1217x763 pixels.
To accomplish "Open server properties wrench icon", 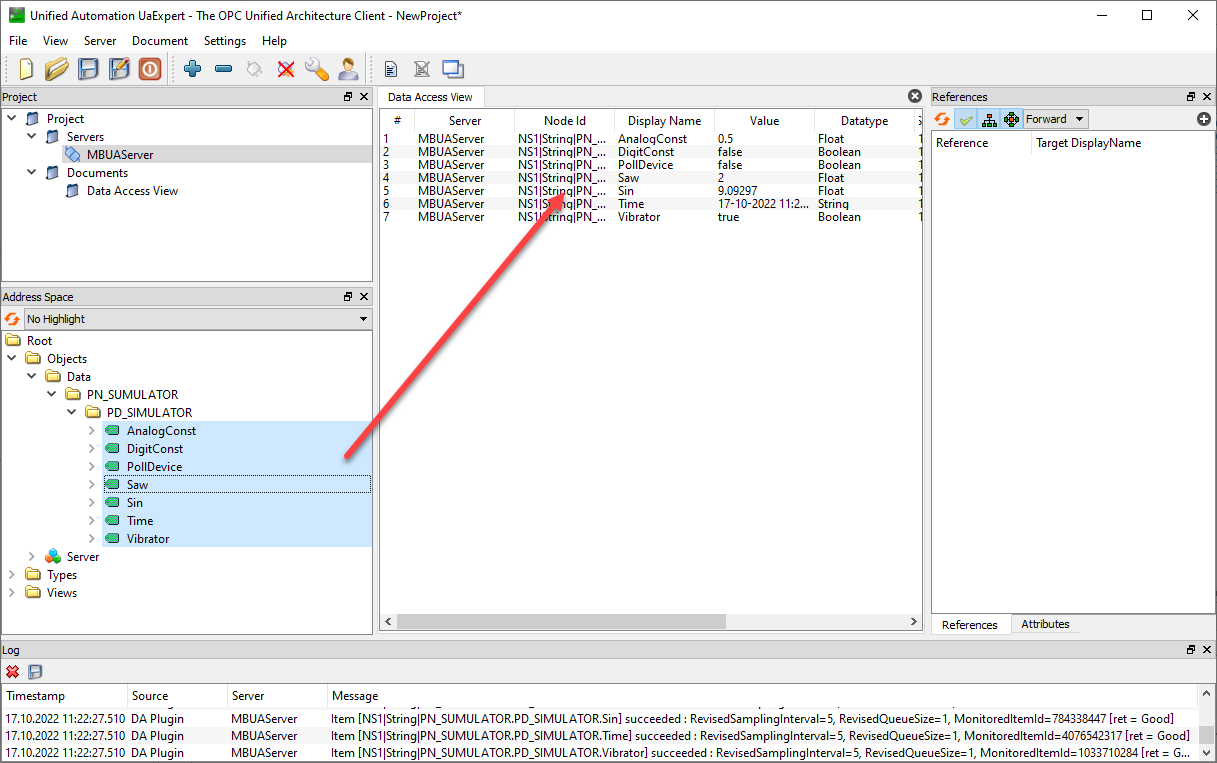I will [x=317, y=69].
